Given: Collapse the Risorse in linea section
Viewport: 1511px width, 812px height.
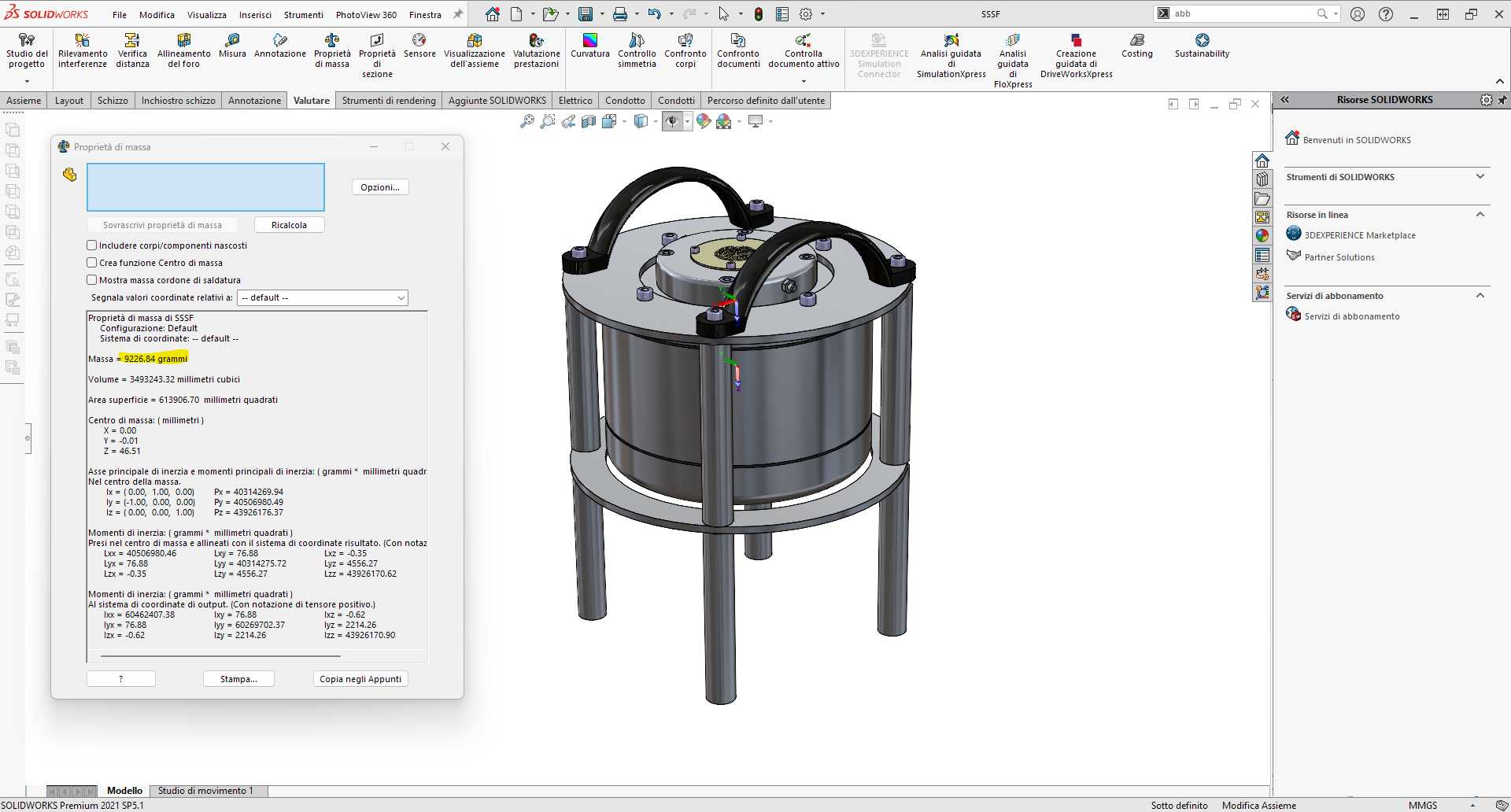Looking at the screenshot, I should 1480,215.
